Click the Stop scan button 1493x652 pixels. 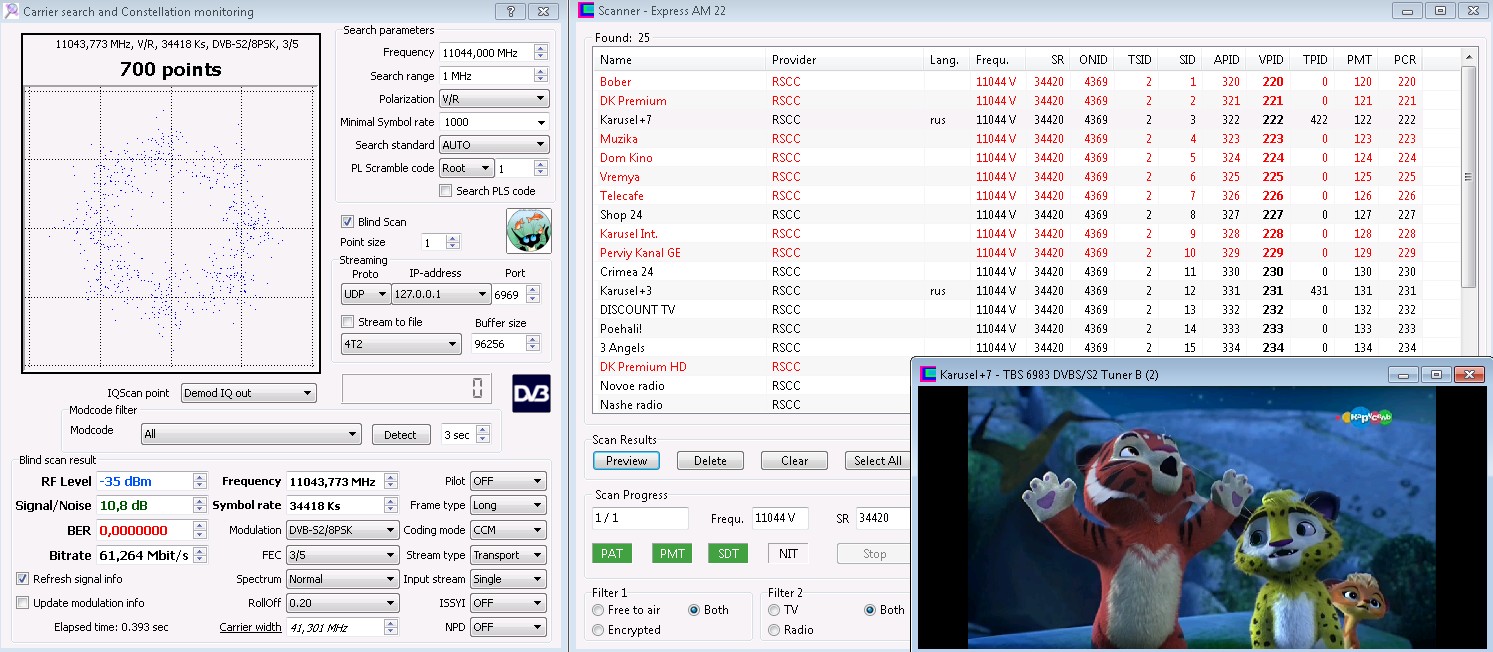(x=874, y=553)
